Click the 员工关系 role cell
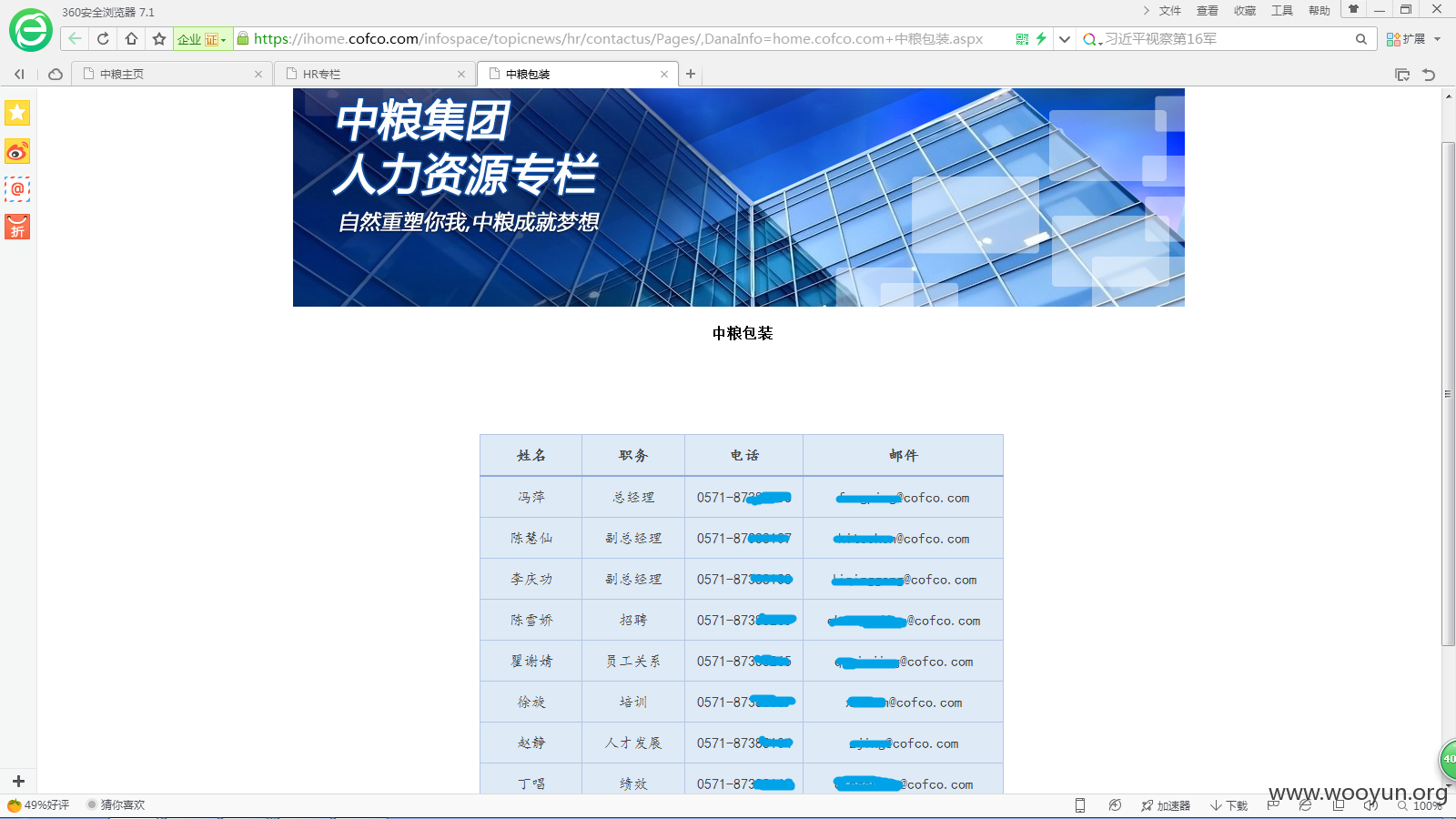The image size is (1456, 819). (633, 661)
